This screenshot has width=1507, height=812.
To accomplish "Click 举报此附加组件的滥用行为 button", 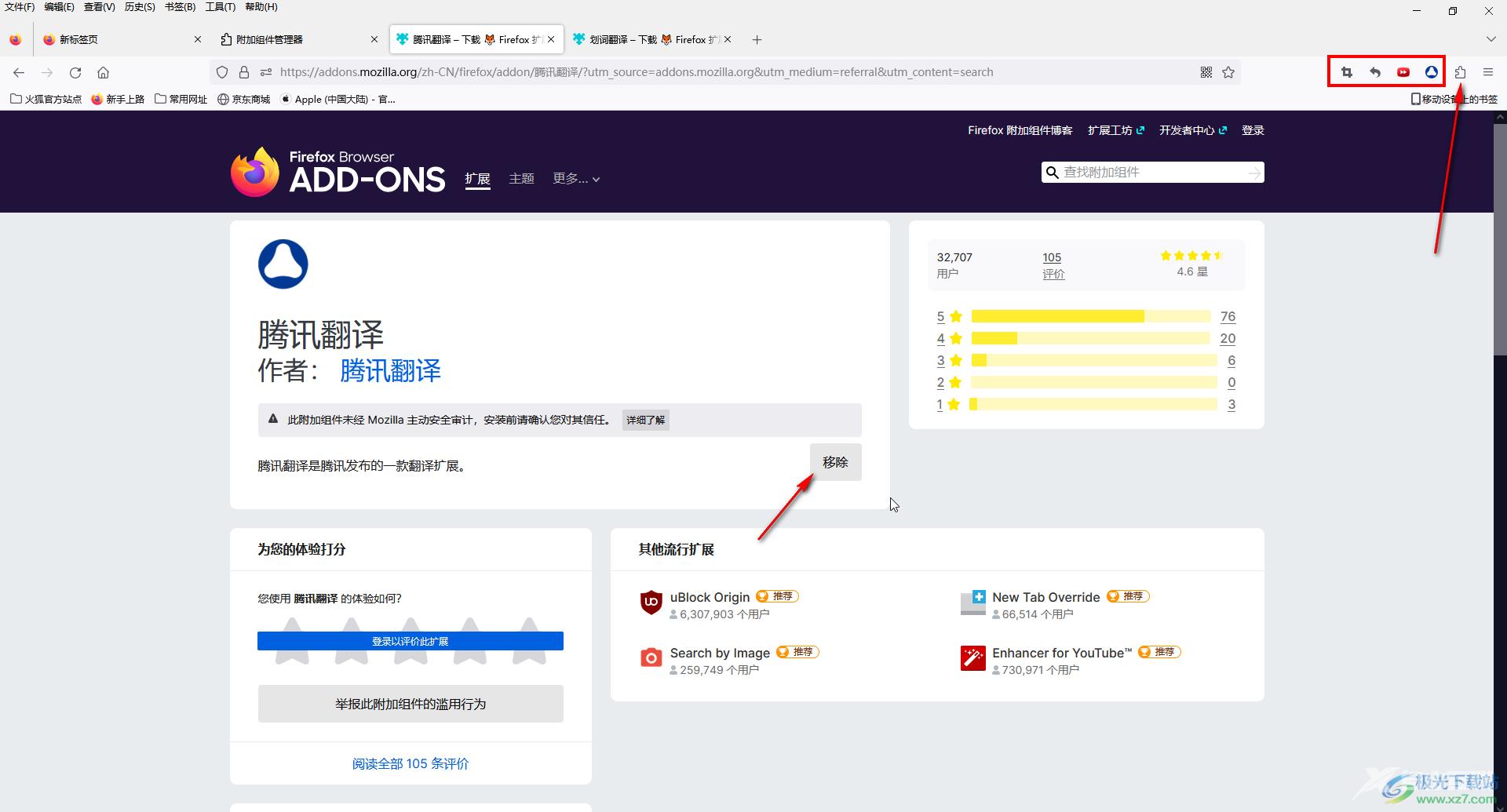I will [x=411, y=704].
